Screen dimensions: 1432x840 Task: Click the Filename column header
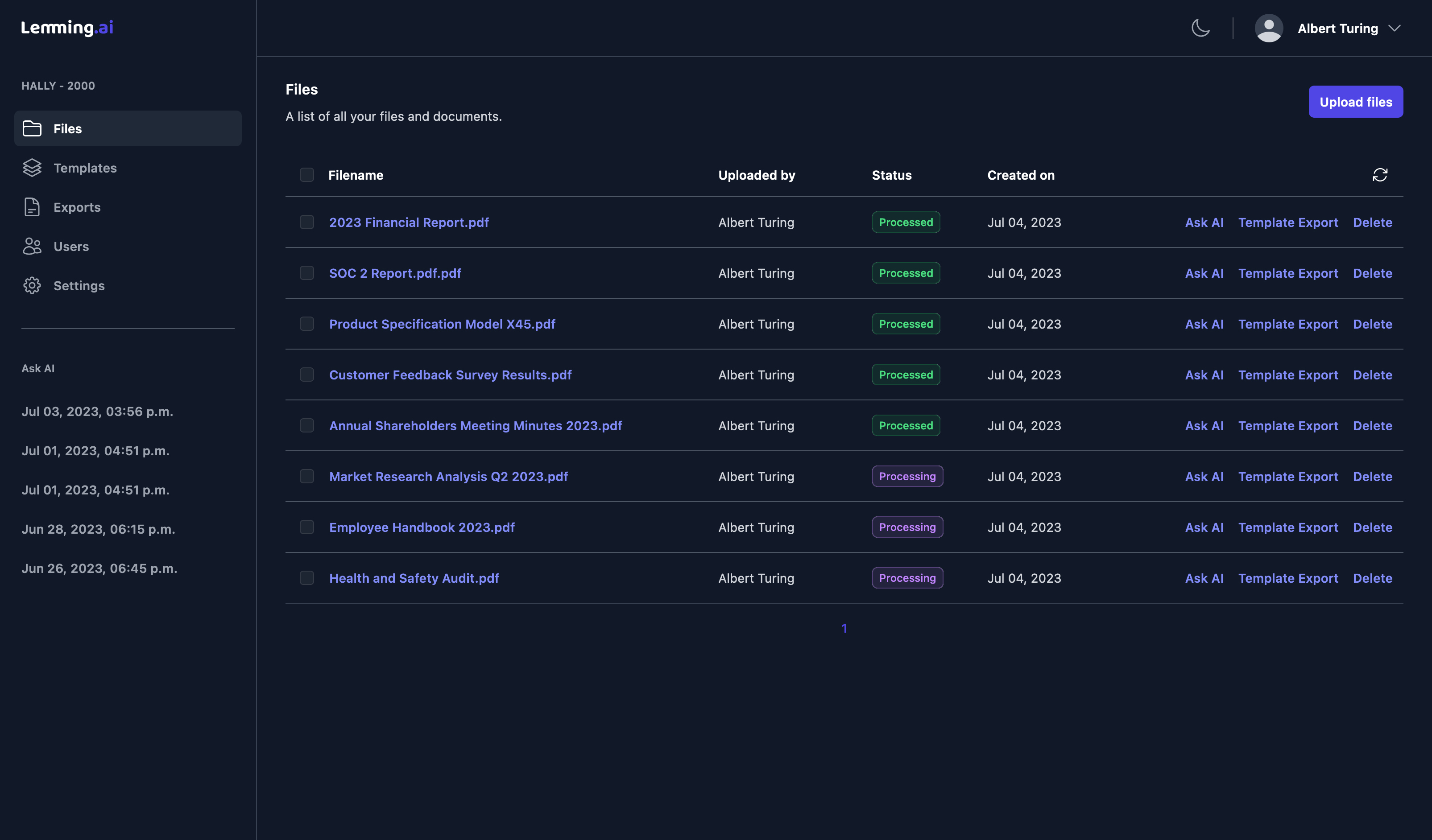356,175
